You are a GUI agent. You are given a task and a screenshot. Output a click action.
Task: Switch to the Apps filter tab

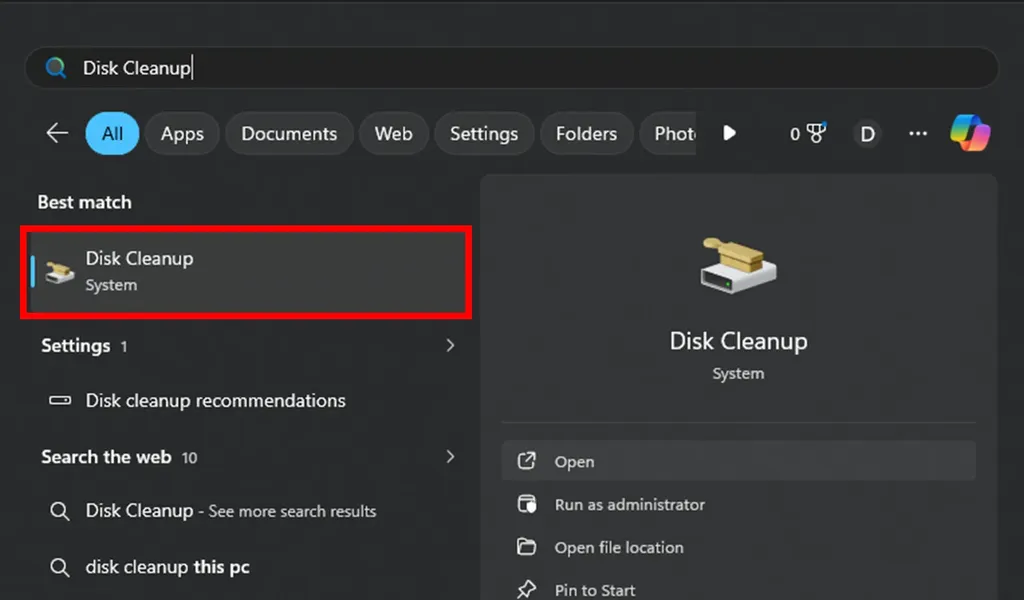click(x=181, y=132)
